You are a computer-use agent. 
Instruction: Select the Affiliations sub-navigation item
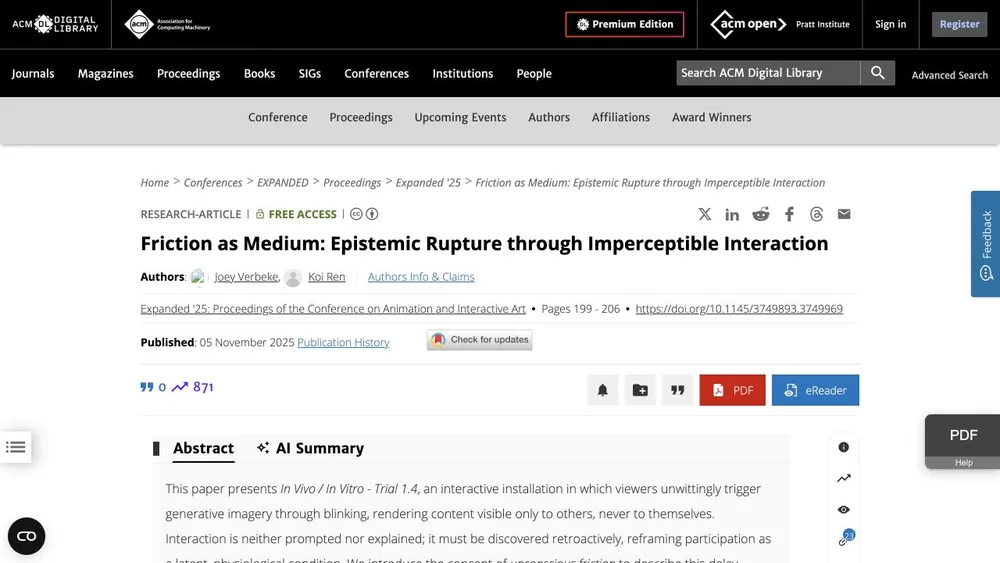coord(621,117)
